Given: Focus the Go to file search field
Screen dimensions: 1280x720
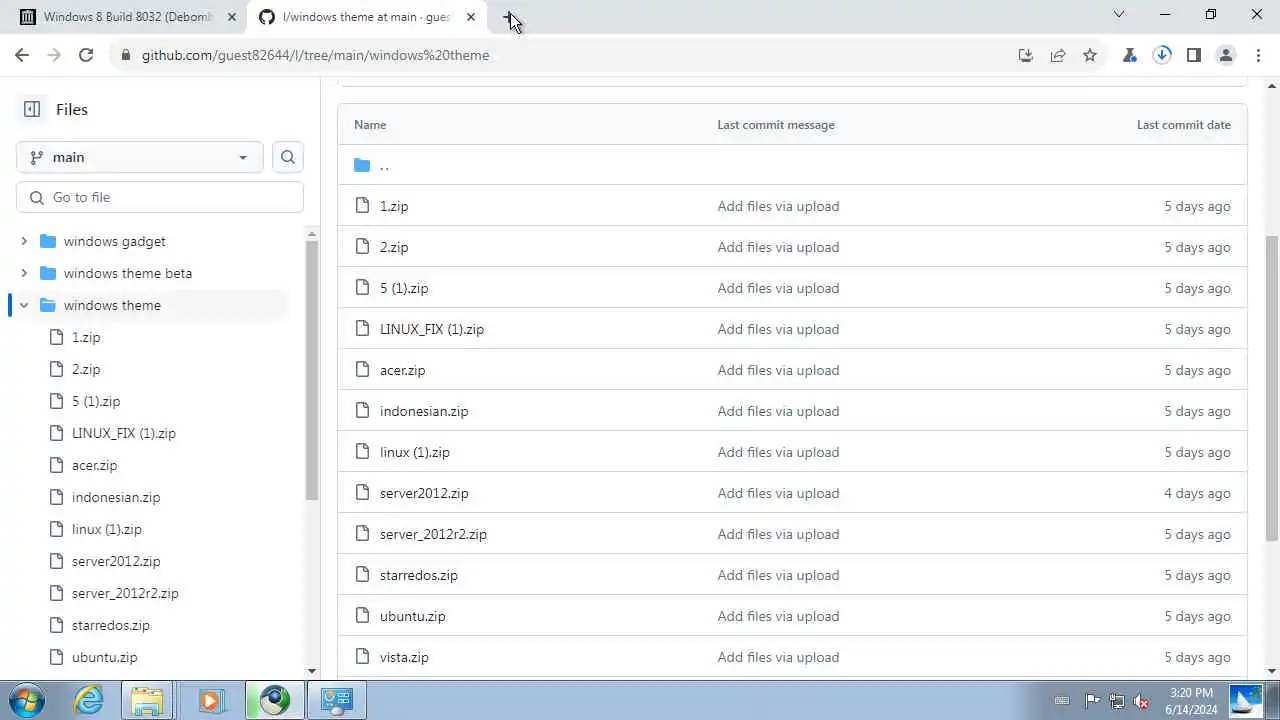Looking at the screenshot, I should (160, 197).
